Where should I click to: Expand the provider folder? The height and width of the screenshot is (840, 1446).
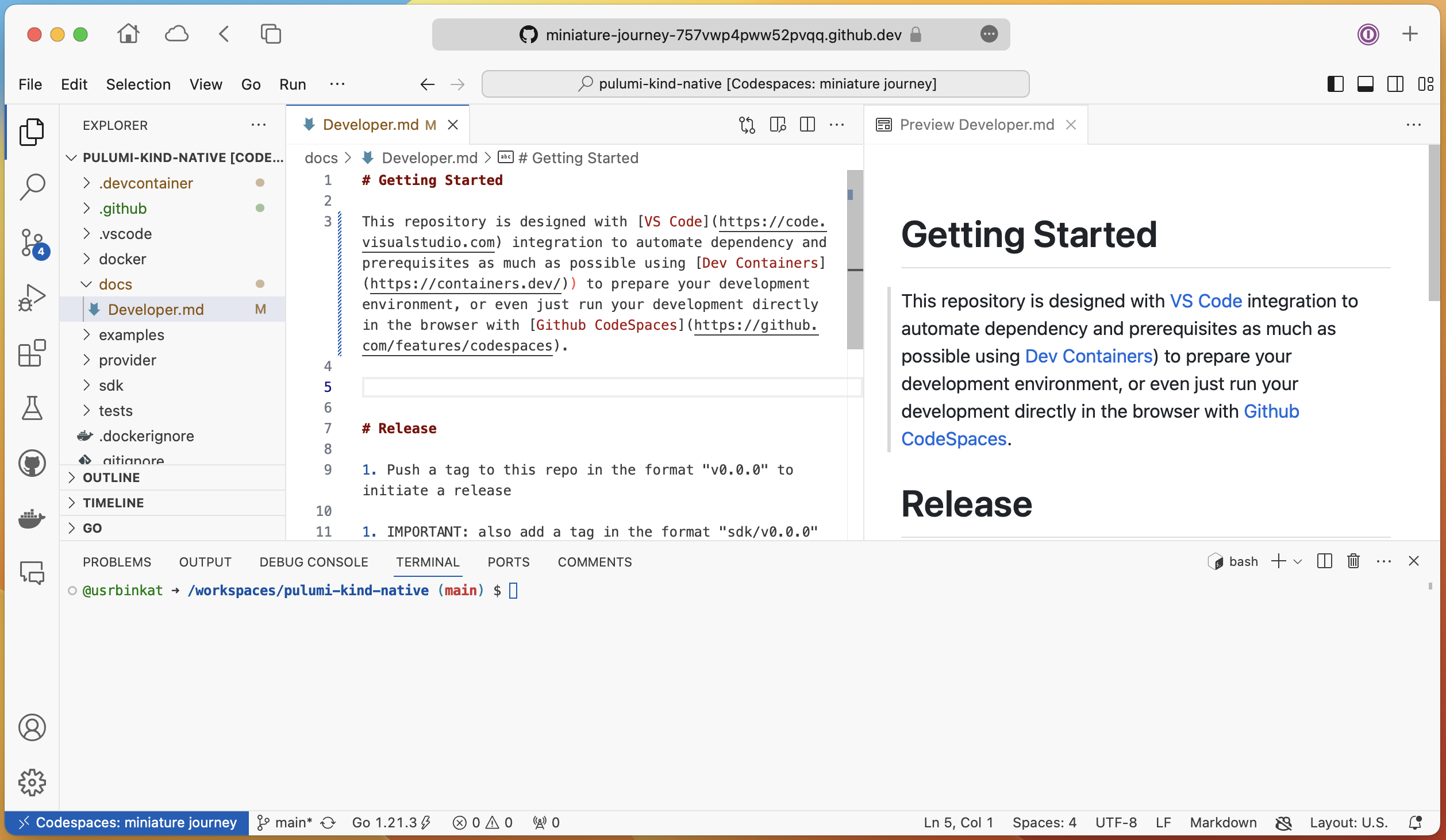(x=172, y=360)
